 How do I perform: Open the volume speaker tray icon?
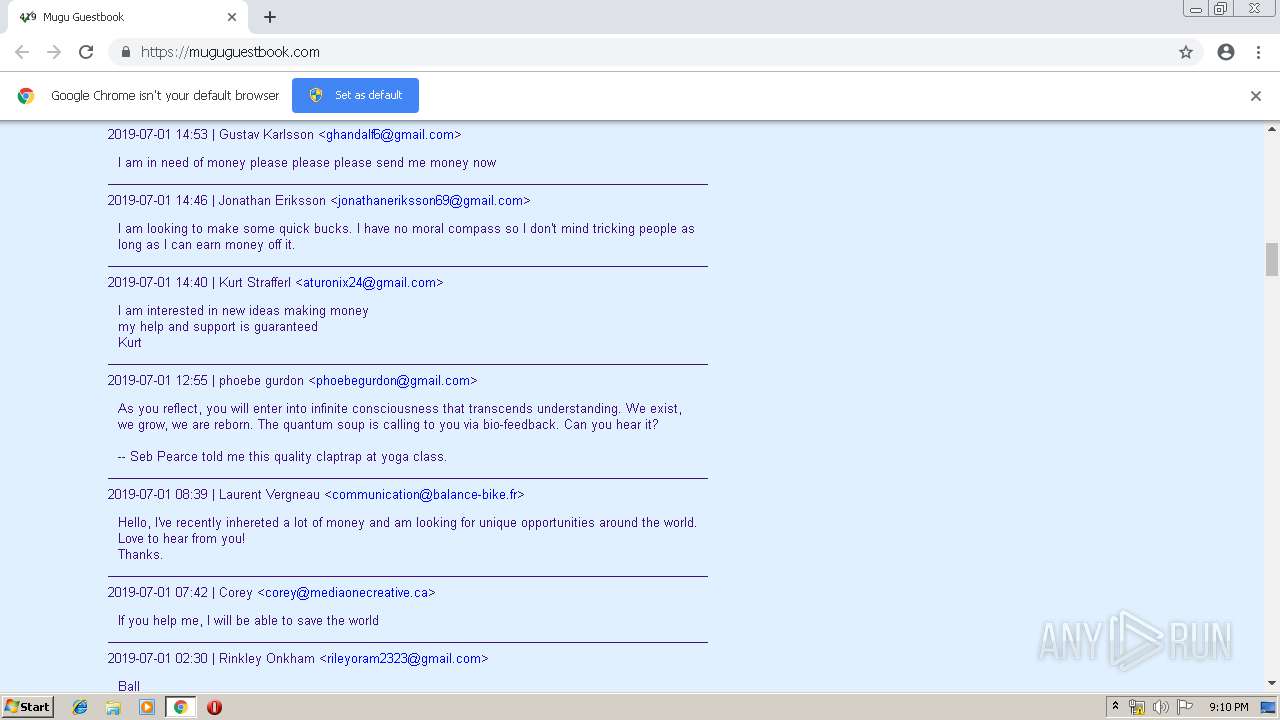1161,707
